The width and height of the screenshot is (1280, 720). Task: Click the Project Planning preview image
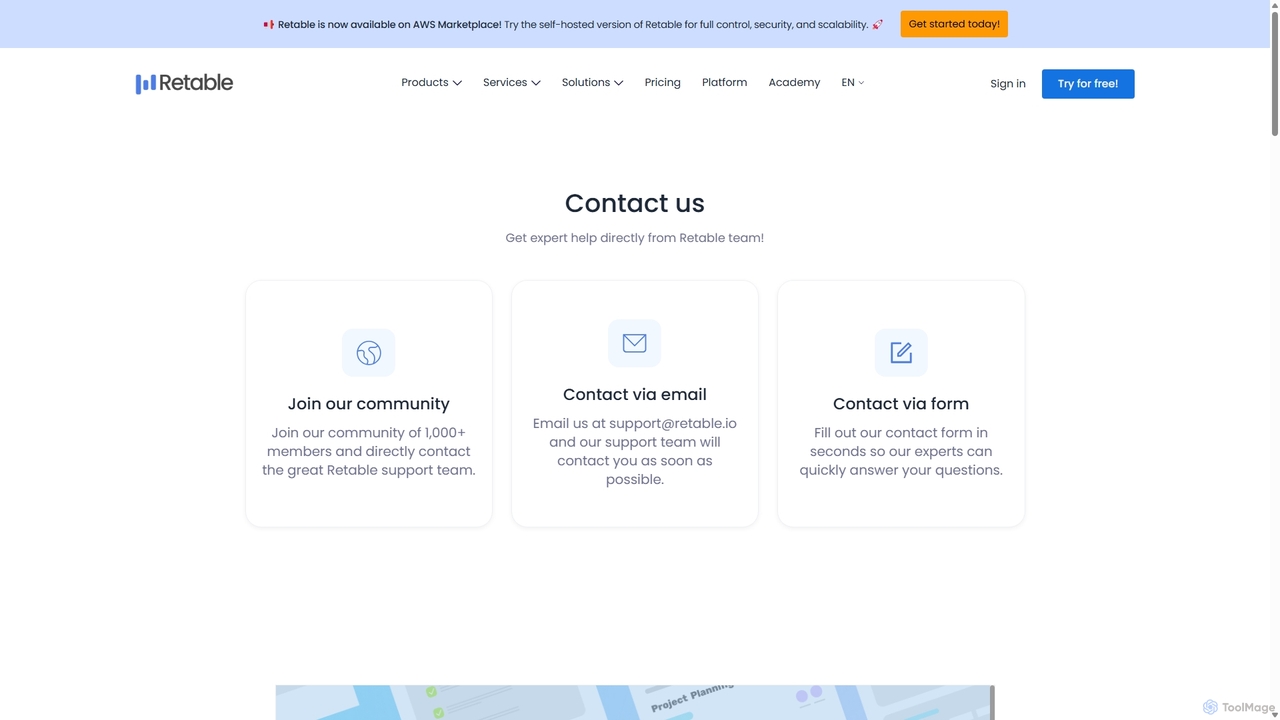pyautogui.click(x=635, y=702)
